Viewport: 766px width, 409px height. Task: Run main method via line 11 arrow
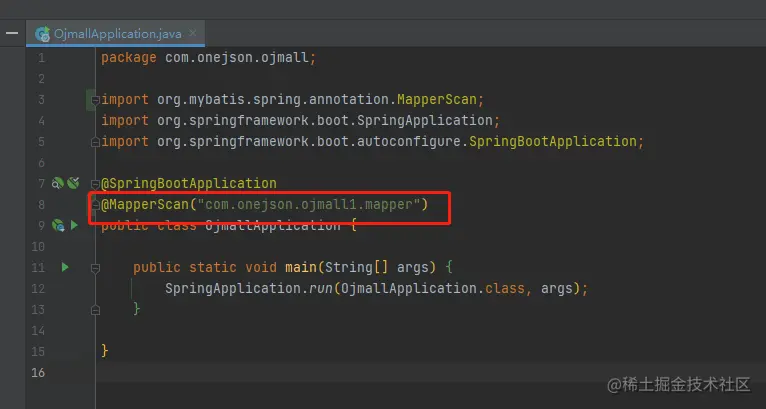coord(65,267)
